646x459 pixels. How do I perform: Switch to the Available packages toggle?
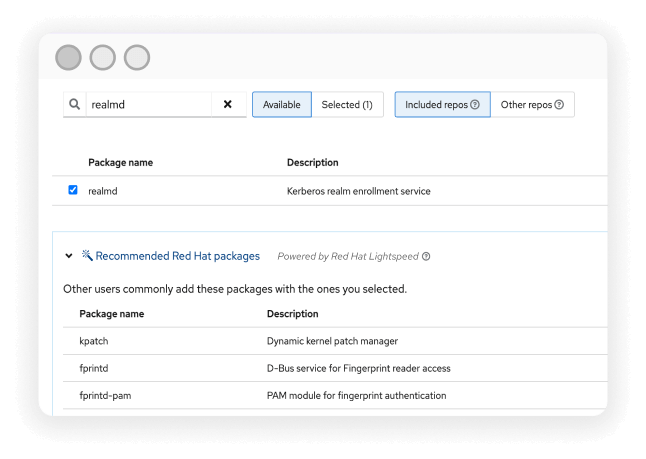(281, 105)
